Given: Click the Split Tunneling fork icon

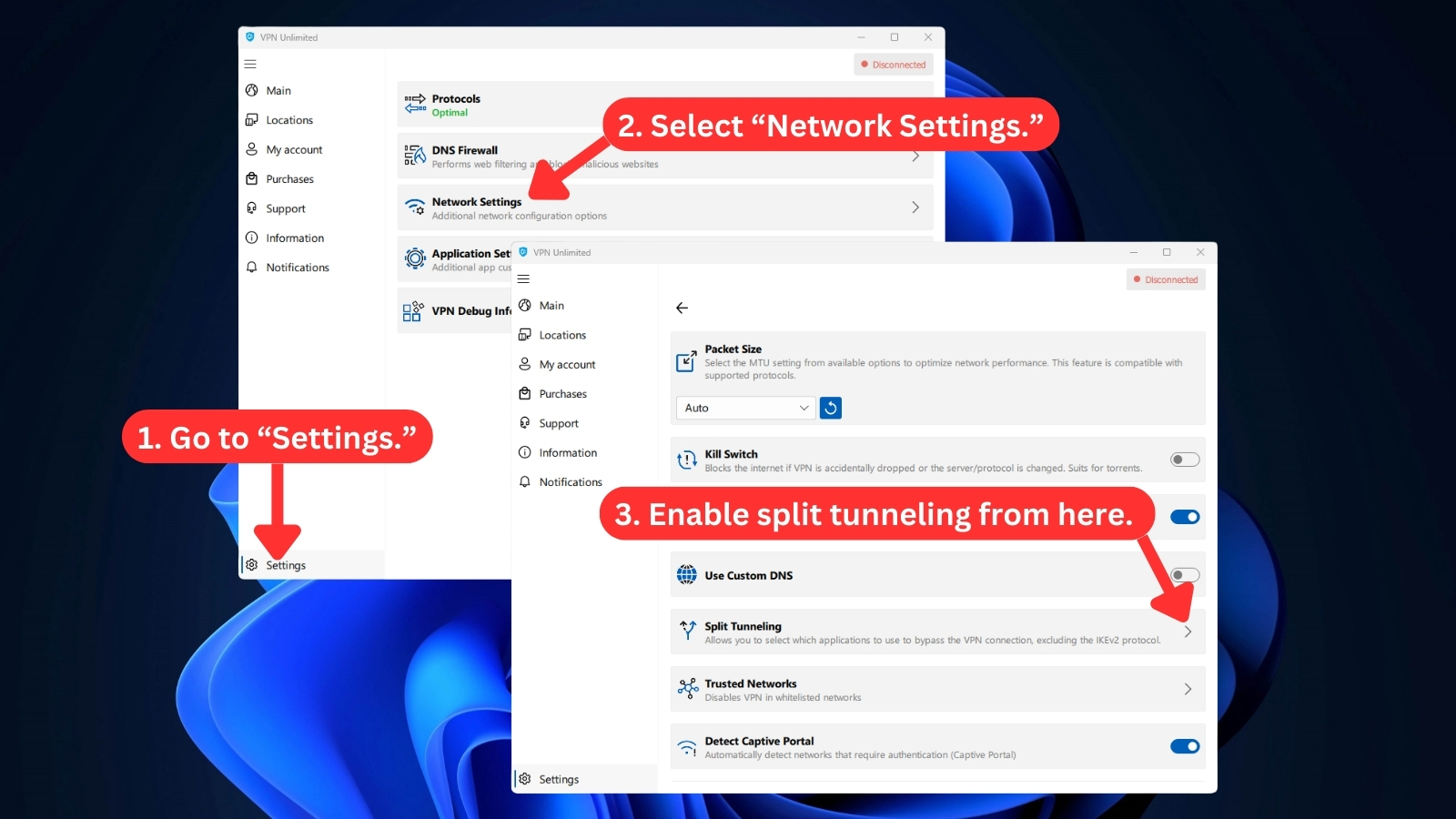Looking at the screenshot, I should [687, 630].
